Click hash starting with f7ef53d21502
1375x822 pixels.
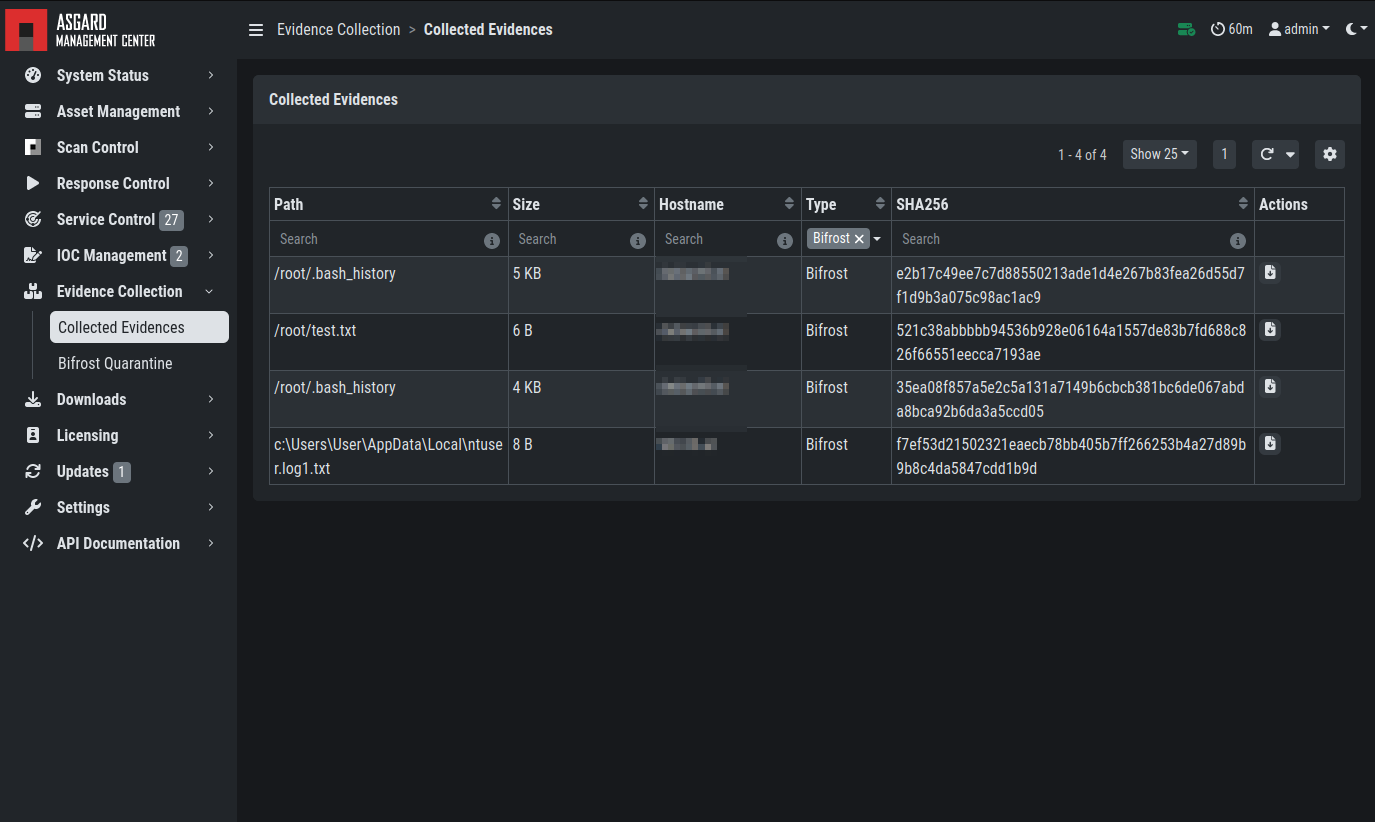click(1071, 456)
